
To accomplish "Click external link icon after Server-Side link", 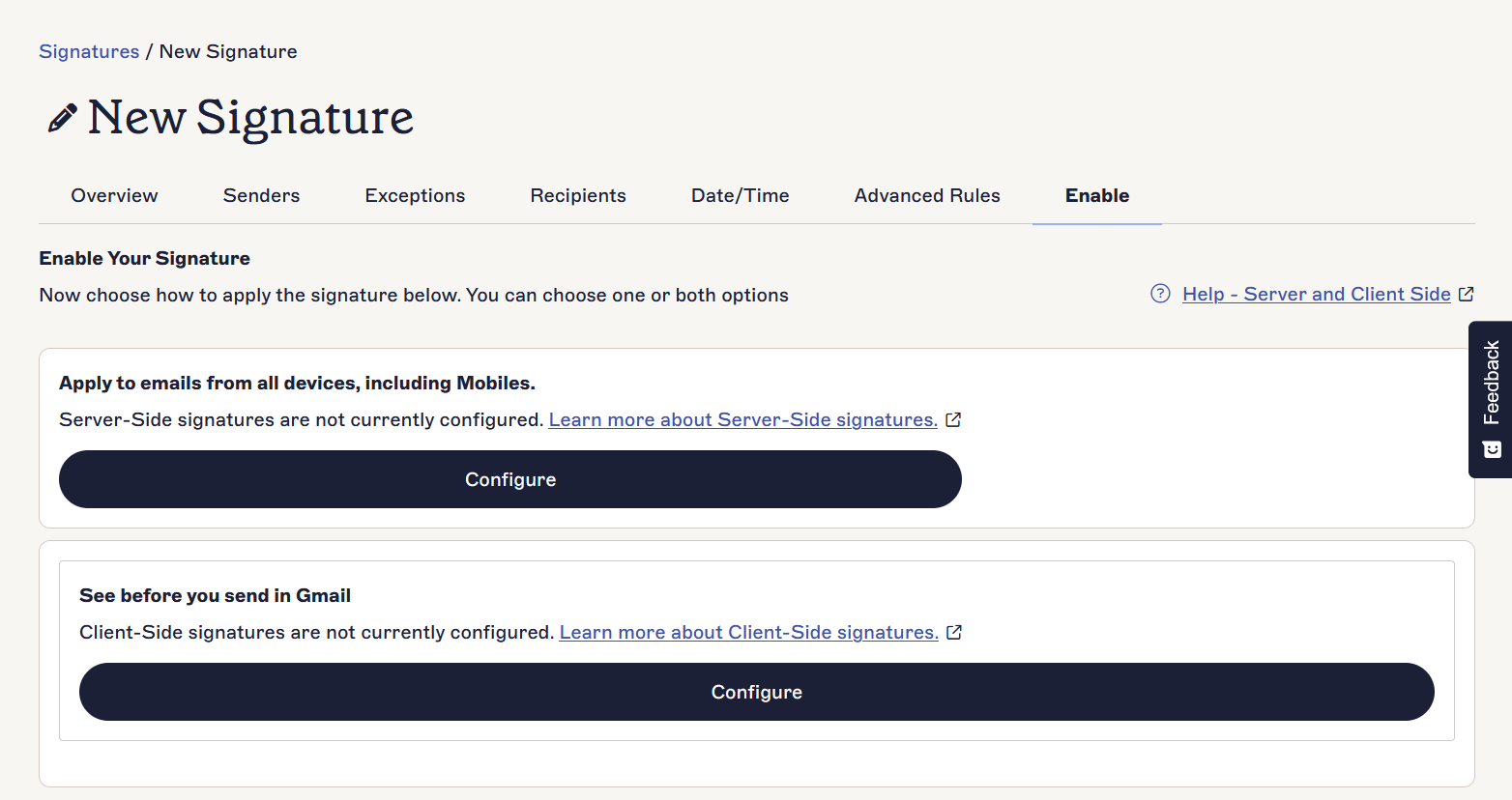I will pos(953,419).
